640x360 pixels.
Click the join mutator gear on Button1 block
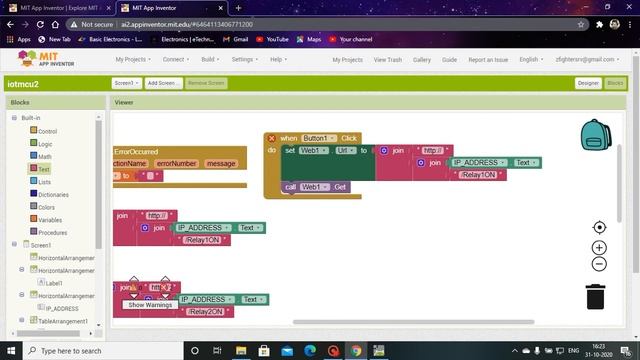[x=384, y=151]
